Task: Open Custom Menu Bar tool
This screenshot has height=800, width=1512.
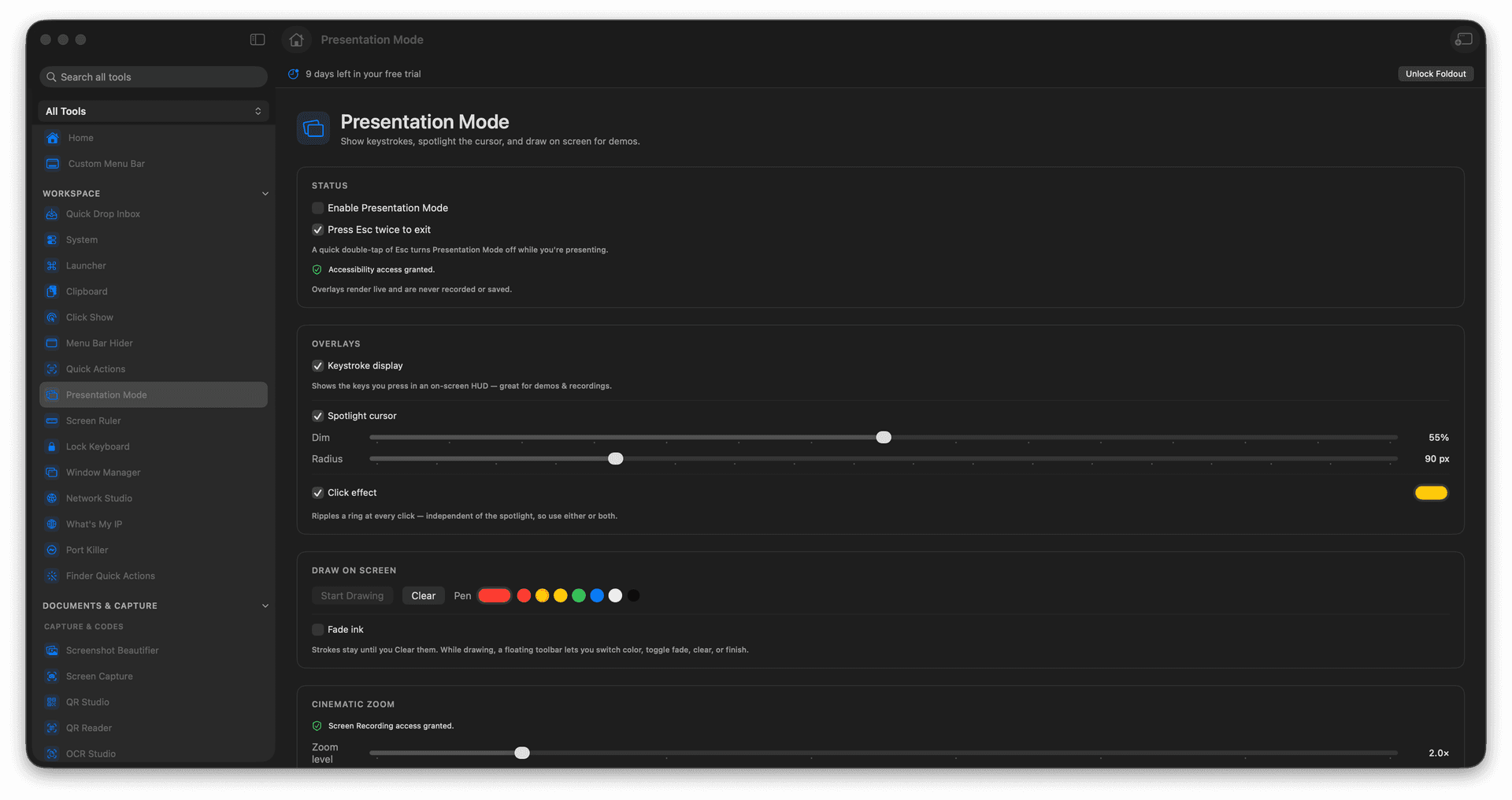Action: (x=154, y=164)
